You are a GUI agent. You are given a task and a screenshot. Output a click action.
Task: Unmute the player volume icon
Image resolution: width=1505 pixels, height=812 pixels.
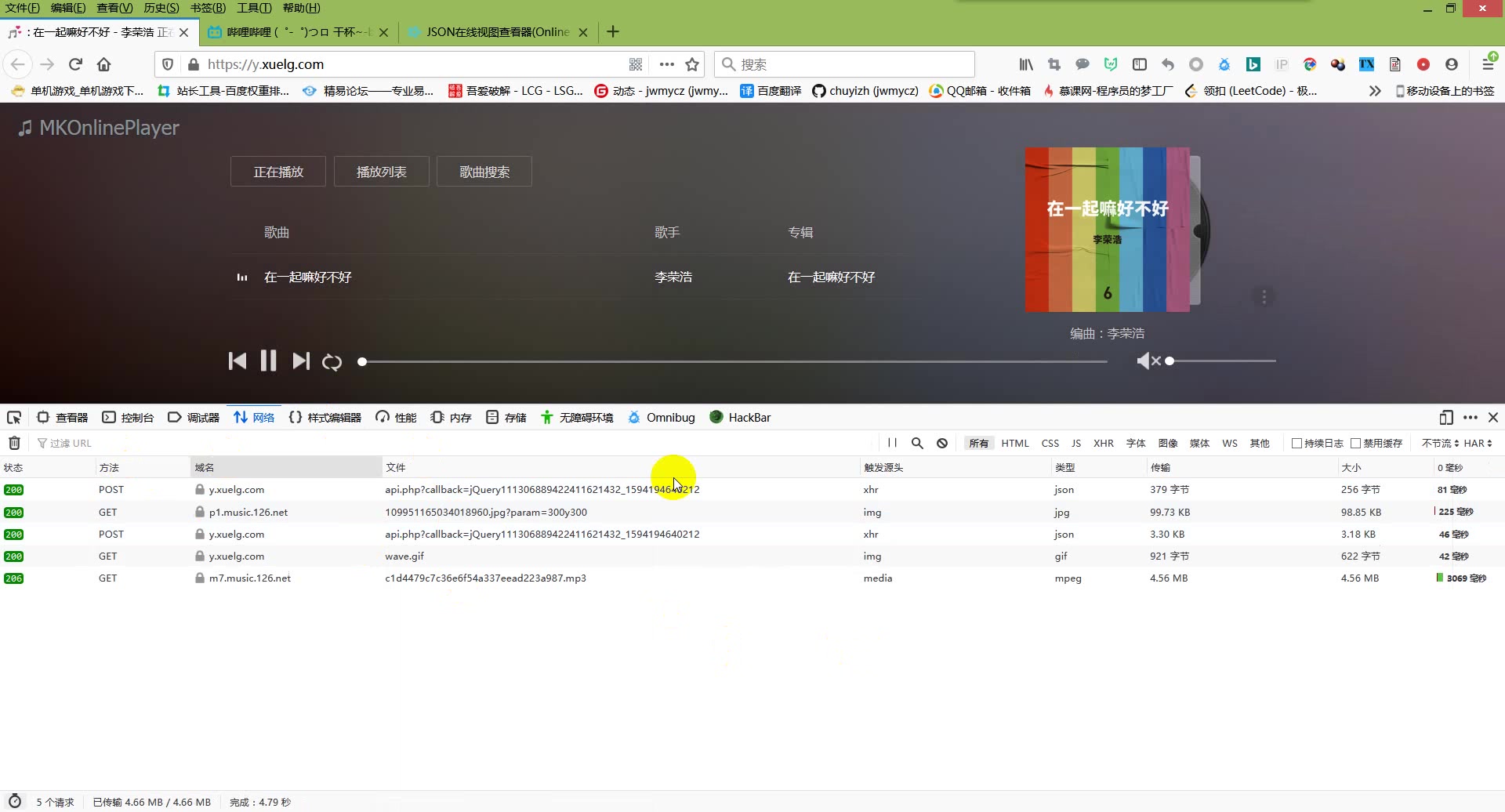[x=1148, y=361]
